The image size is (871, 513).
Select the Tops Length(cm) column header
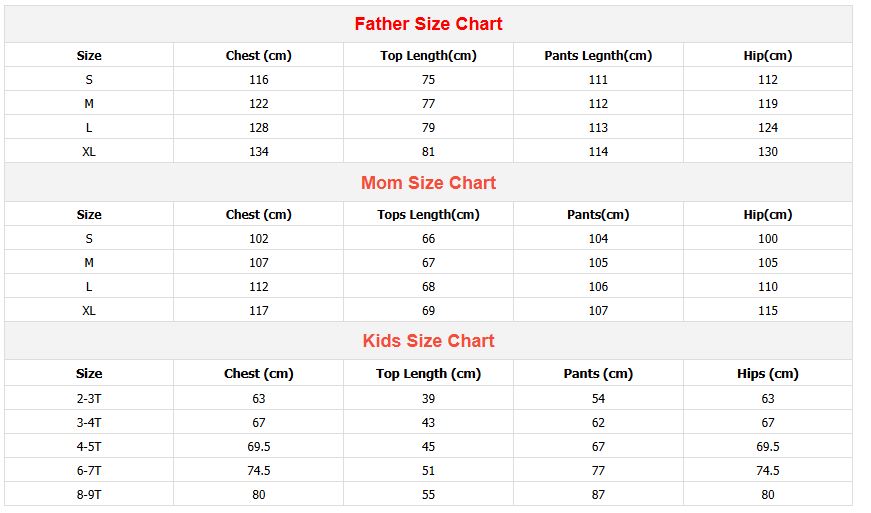[x=428, y=215]
